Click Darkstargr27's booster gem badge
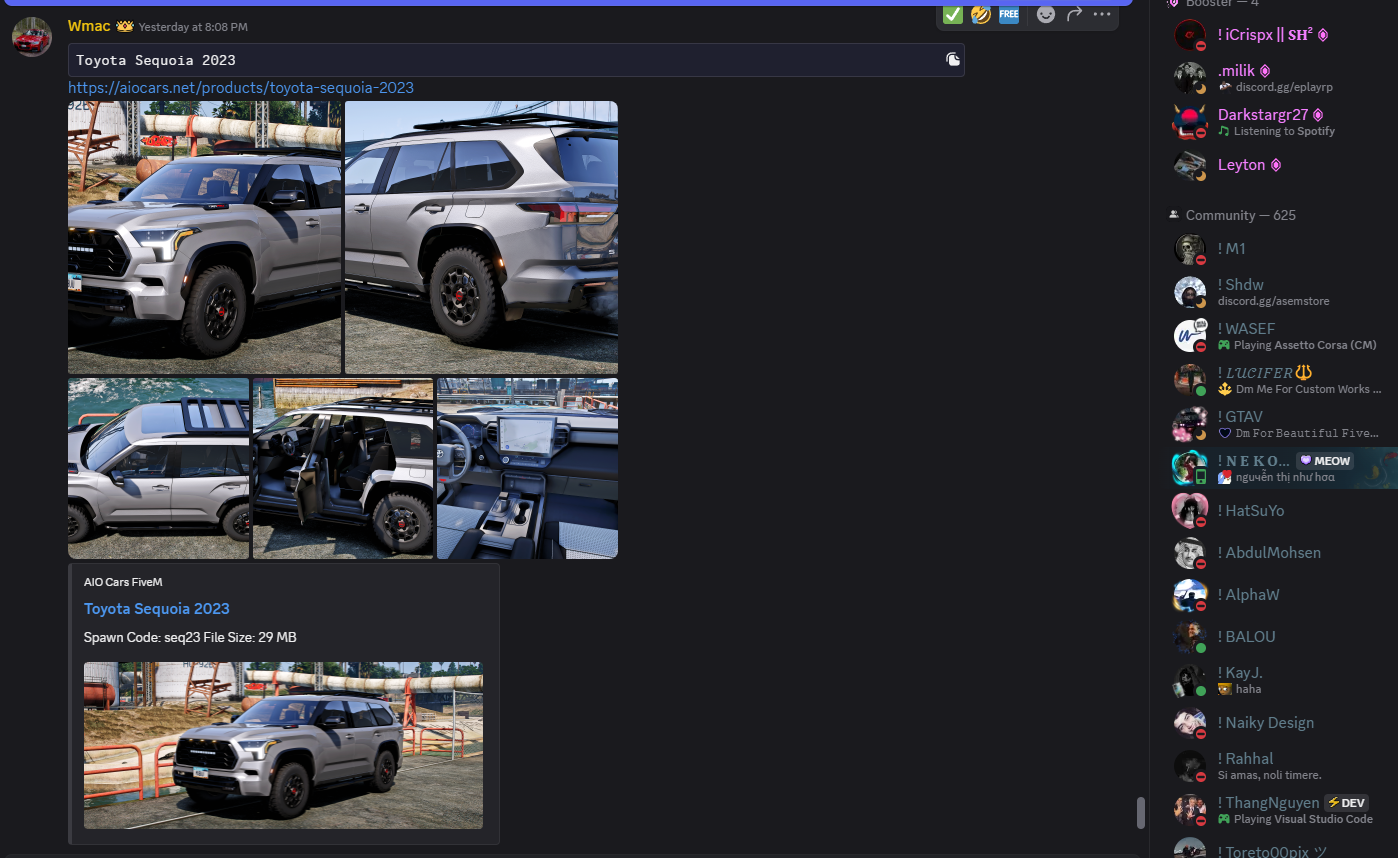 pyautogui.click(x=1318, y=115)
